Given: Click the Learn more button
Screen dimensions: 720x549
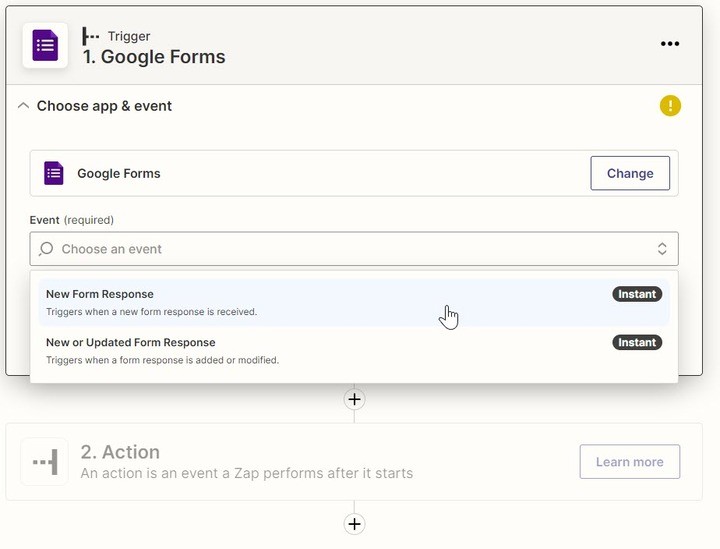Looking at the screenshot, I should pyautogui.click(x=630, y=461).
